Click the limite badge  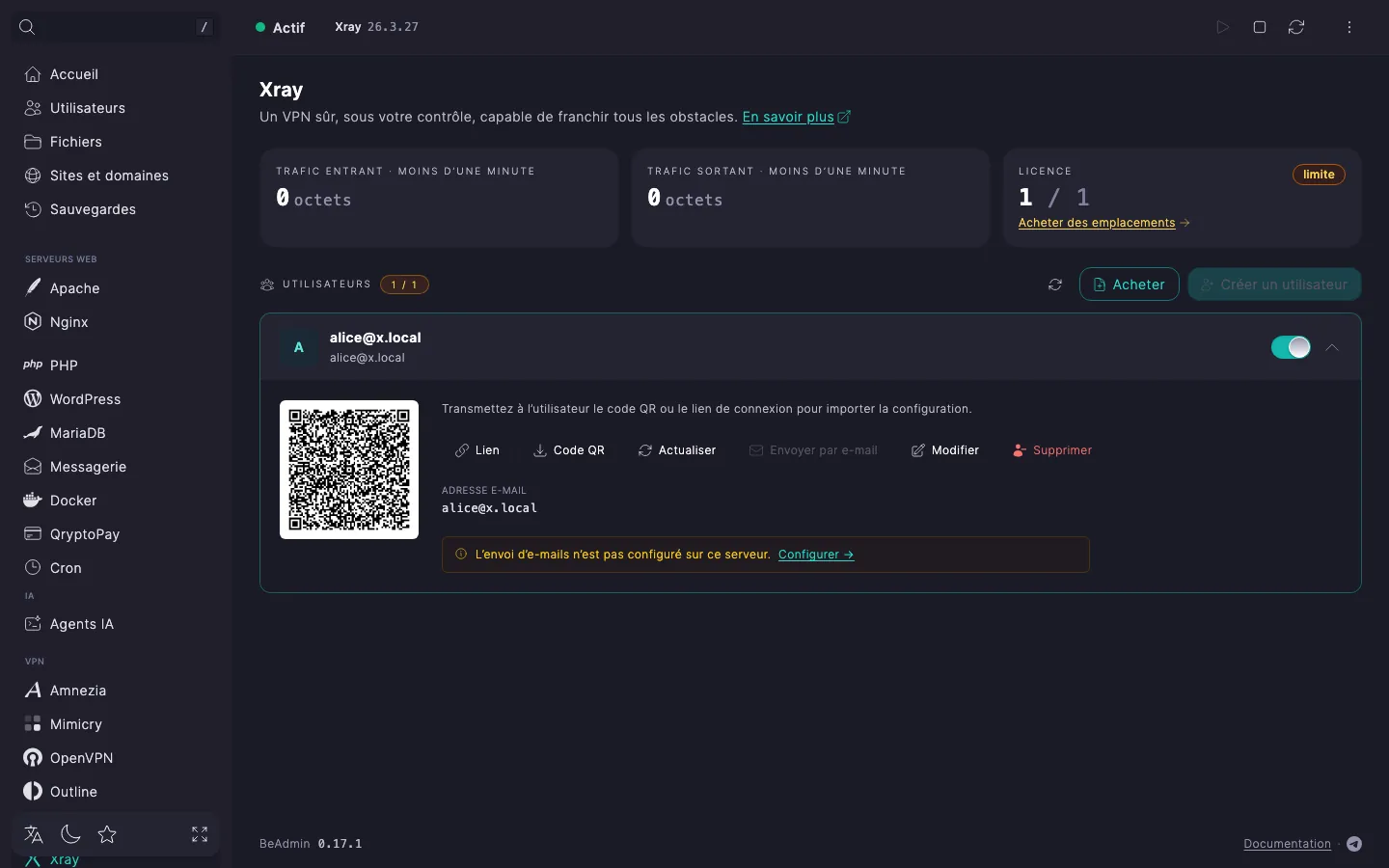pos(1319,175)
